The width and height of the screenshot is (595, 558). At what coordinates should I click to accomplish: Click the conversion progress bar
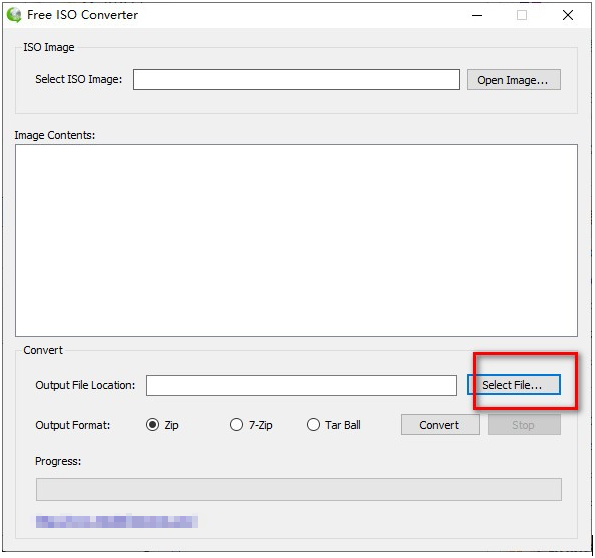click(x=299, y=489)
